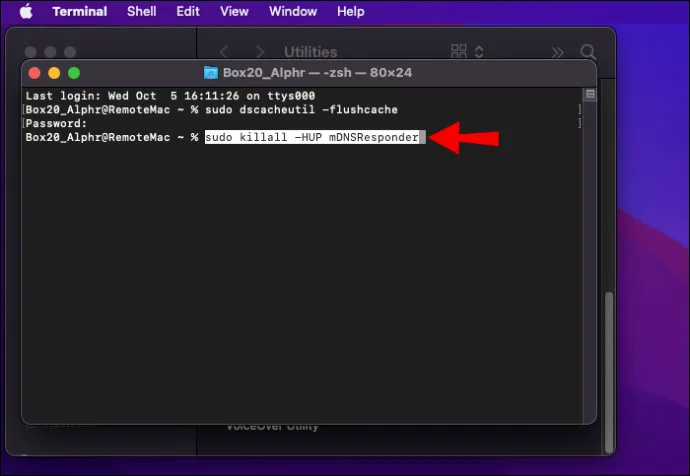Open the Edit menu
The width and height of the screenshot is (690, 476).
coord(188,11)
